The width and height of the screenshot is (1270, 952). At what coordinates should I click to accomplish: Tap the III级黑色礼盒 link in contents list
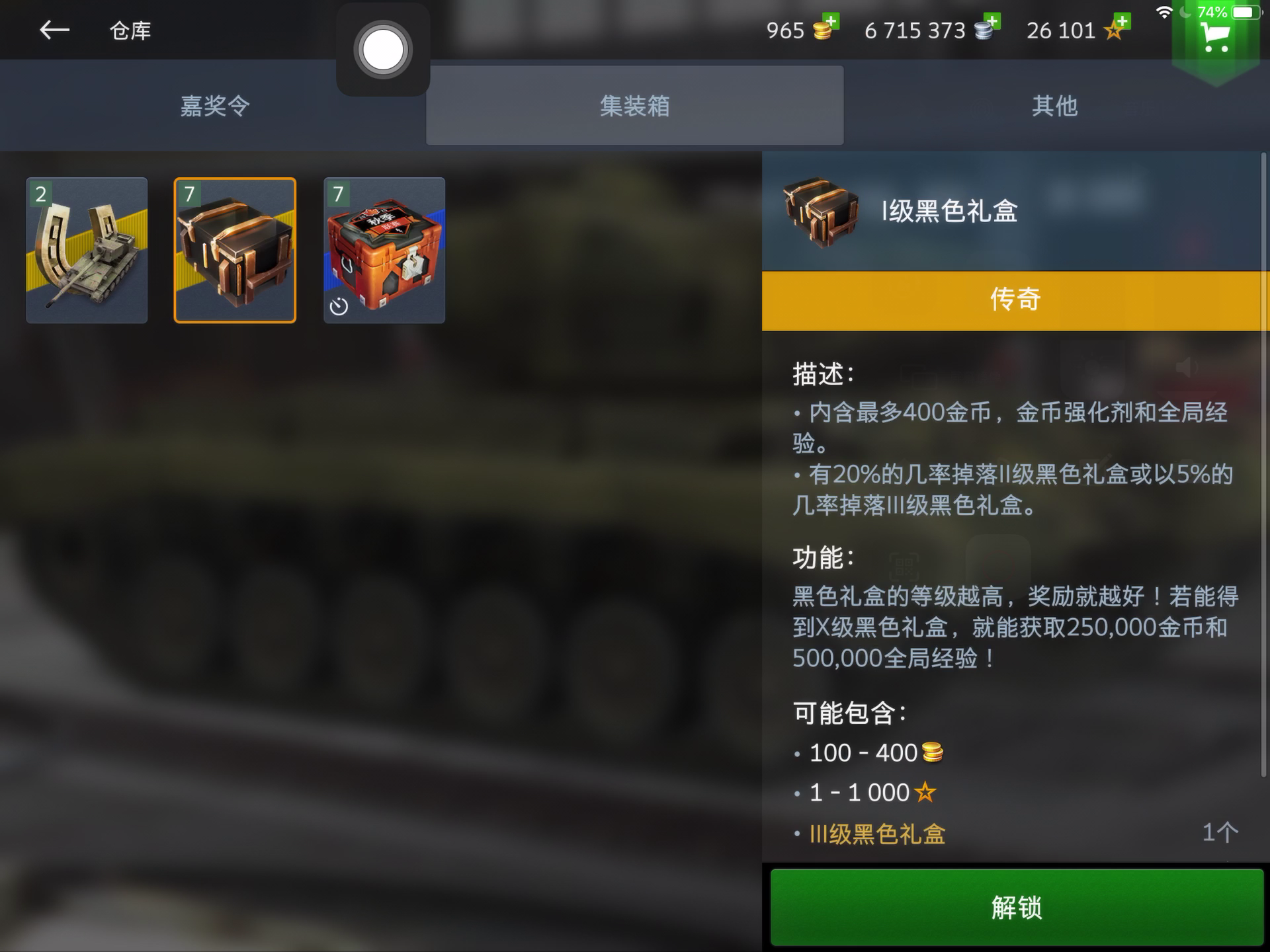coord(877,834)
